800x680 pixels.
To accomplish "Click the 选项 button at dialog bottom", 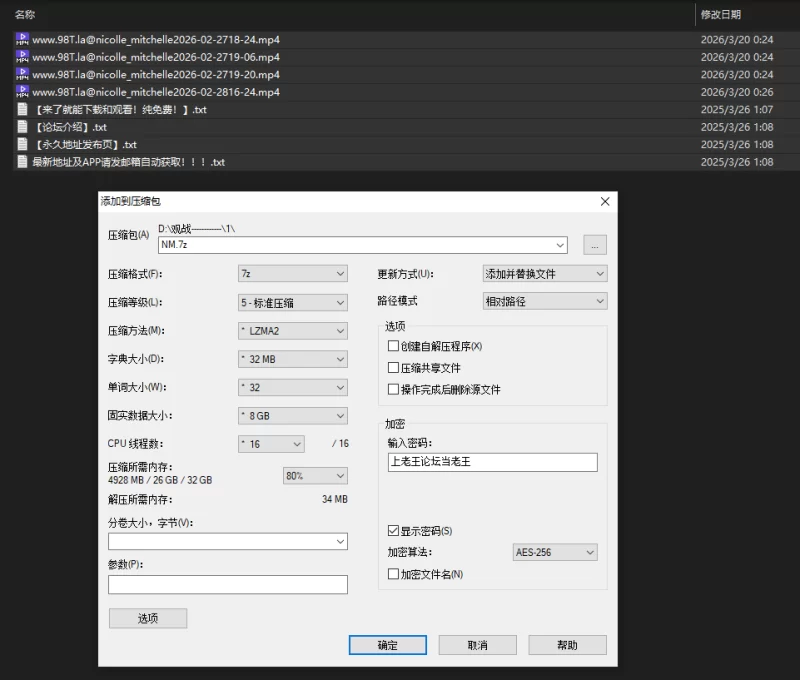I will pyautogui.click(x=148, y=618).
